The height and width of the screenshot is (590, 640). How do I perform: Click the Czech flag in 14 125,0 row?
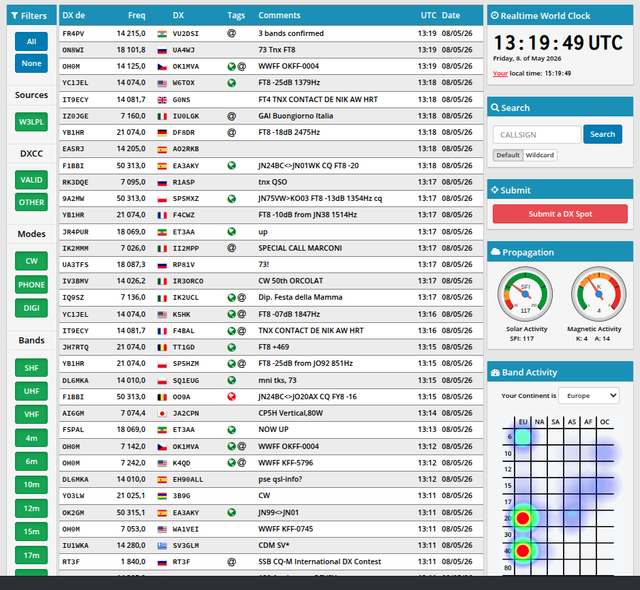pyautogui.click(x=162, y=67)
